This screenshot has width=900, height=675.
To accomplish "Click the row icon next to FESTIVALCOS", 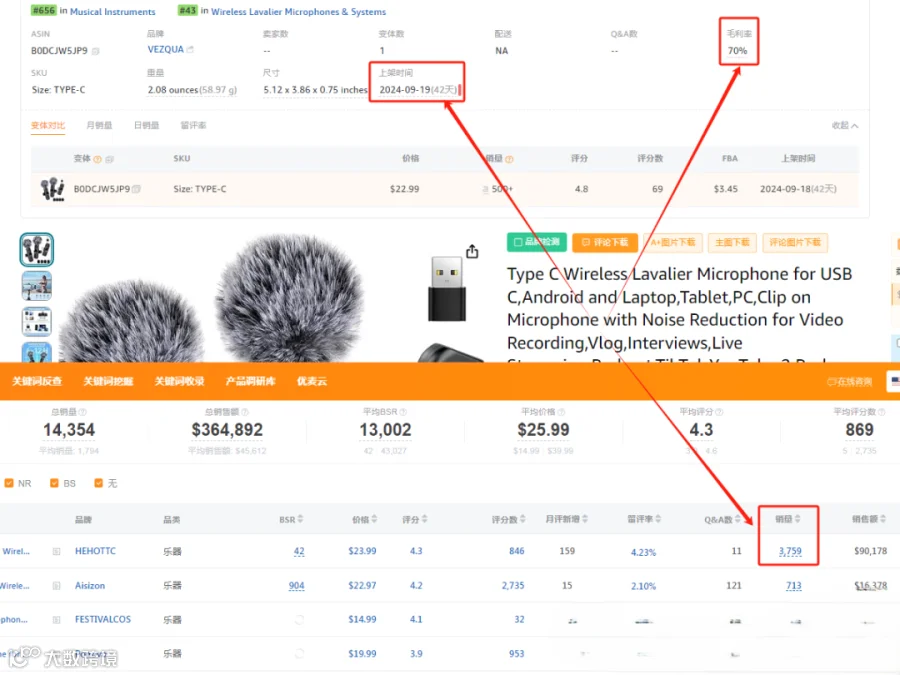I will (56, 620).
